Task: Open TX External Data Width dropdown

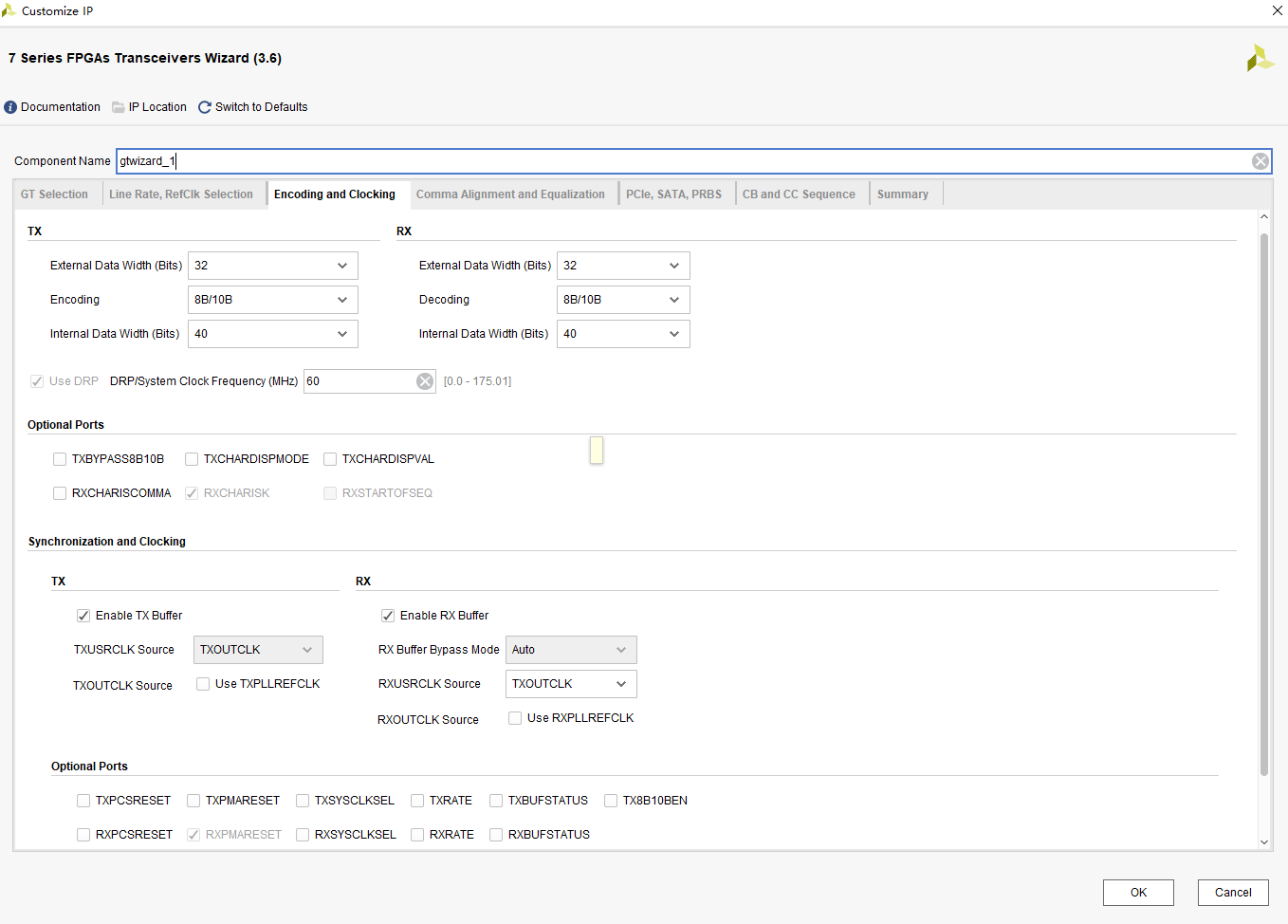Action: tap(273, 266)
